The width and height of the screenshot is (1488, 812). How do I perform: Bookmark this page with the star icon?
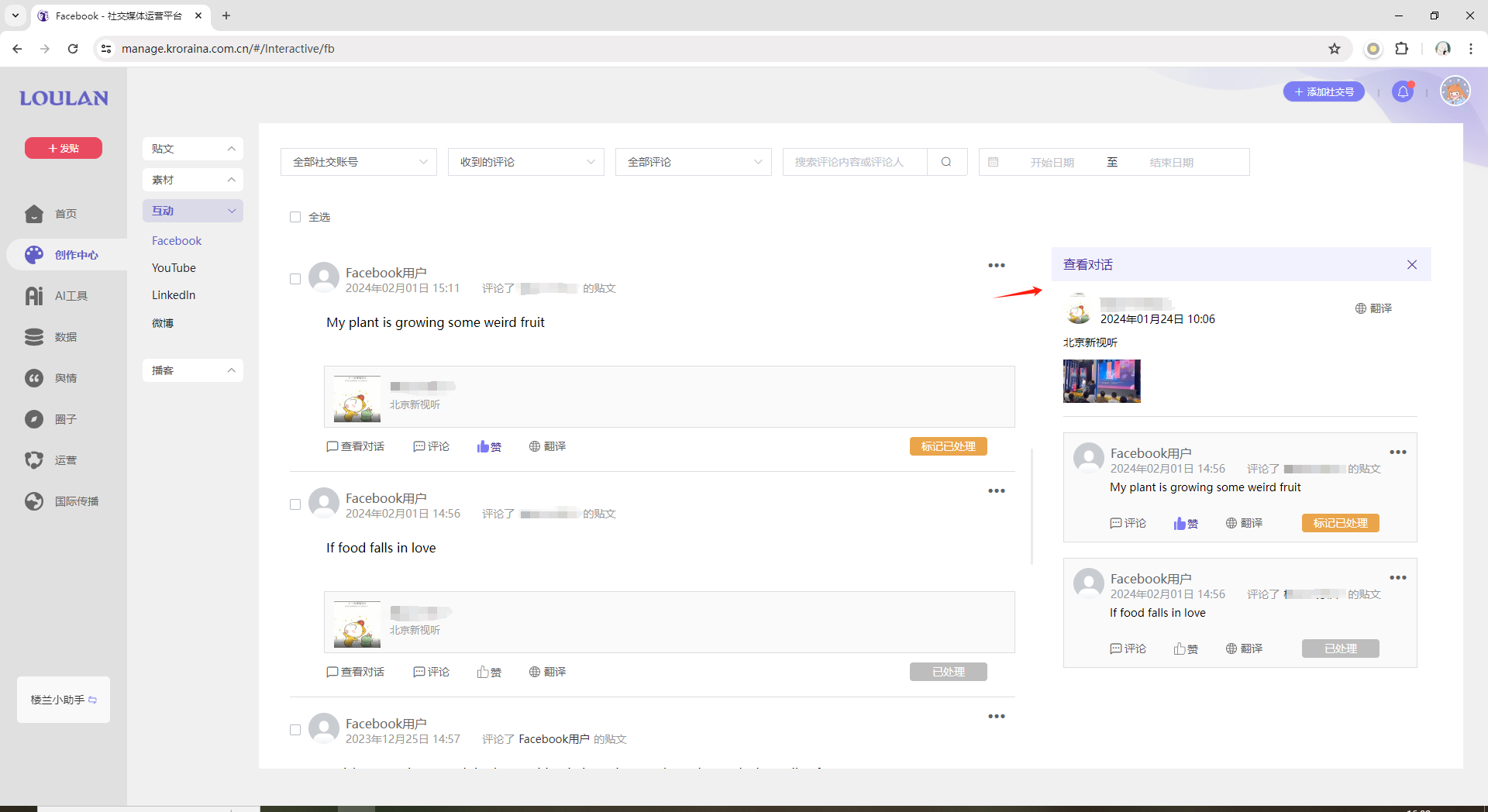[1335, 49]
